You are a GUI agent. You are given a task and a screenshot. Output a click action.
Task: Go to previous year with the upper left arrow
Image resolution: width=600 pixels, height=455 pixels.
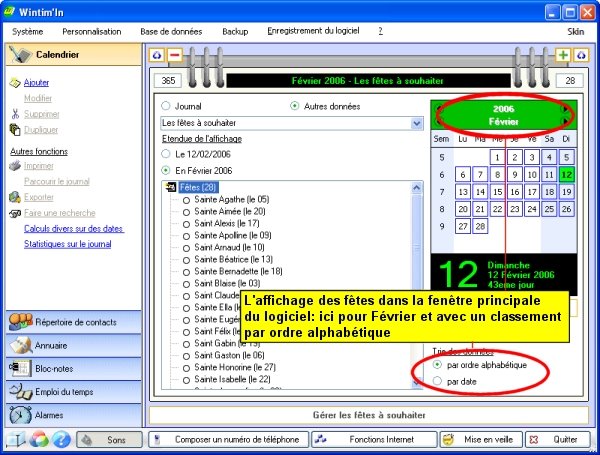pyautogui.click(x=439, y=109)
